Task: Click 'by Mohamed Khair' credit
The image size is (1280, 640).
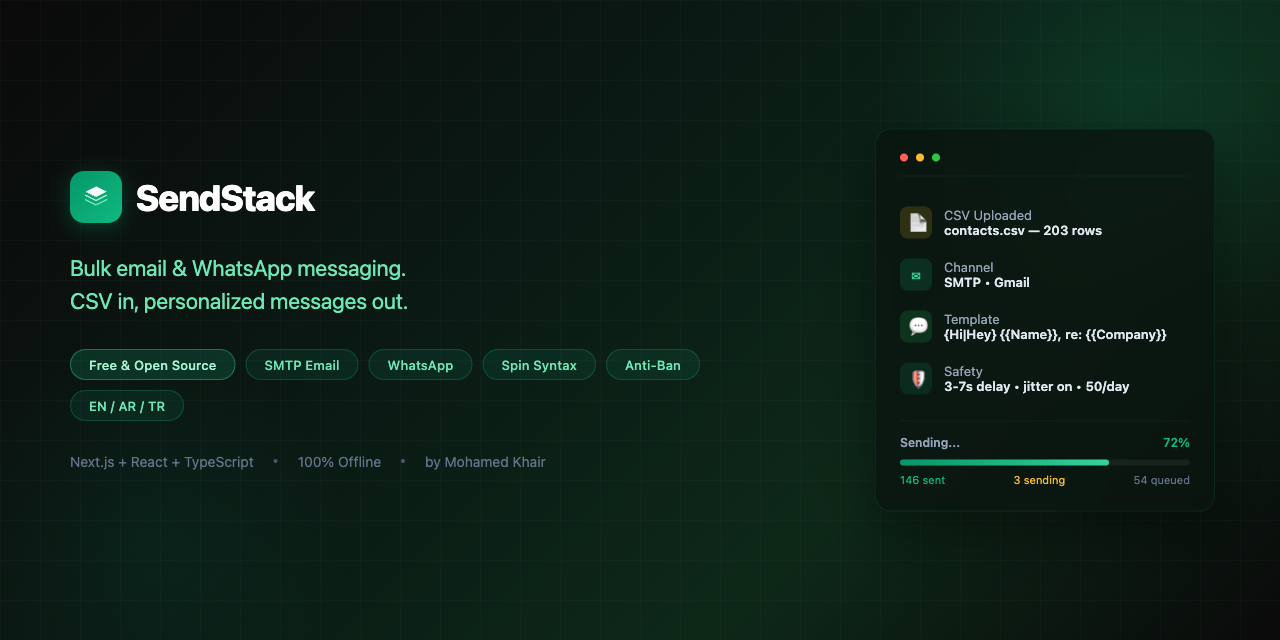Action: click(x=485, y=462)
